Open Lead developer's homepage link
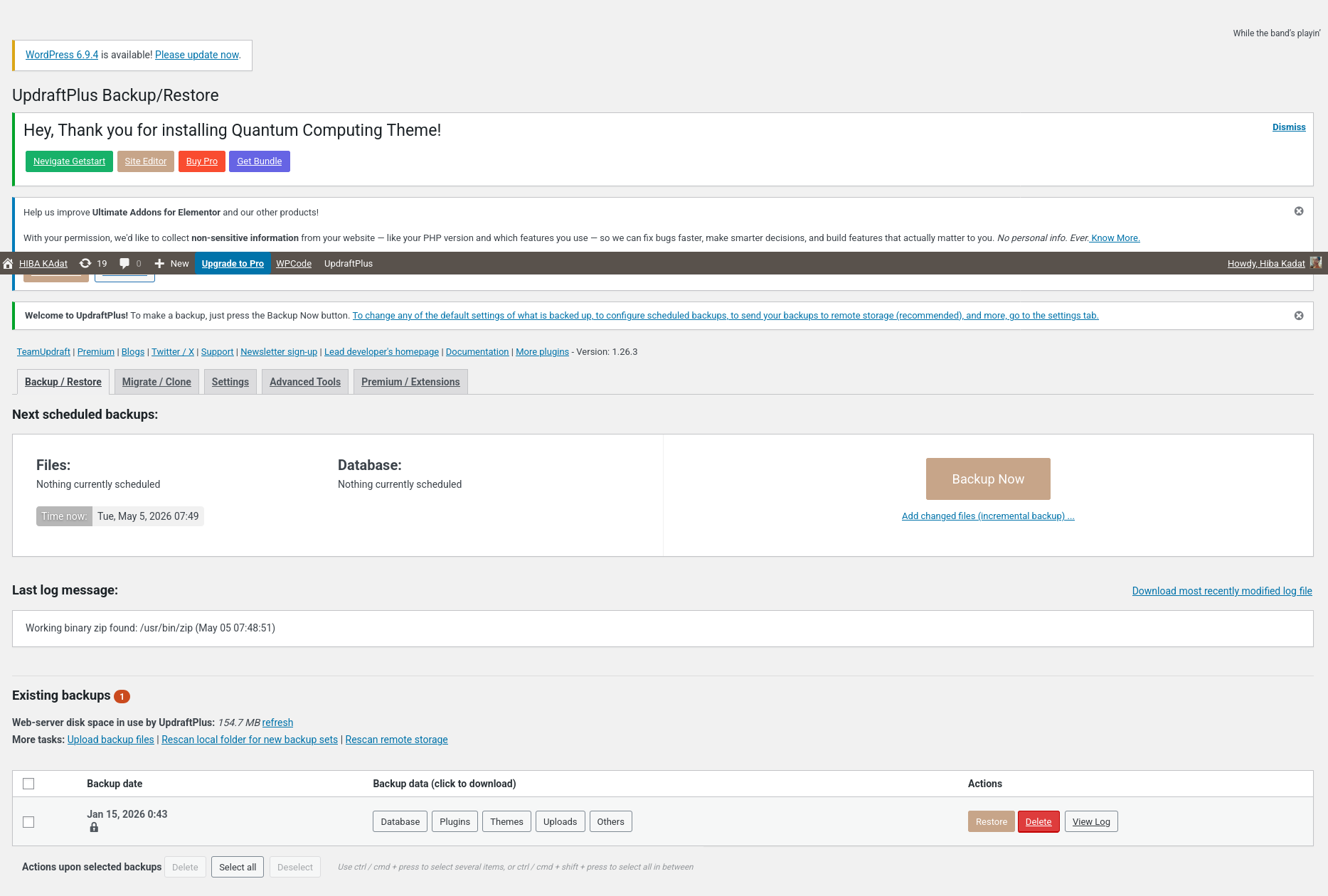 click(x=381, y=352)
